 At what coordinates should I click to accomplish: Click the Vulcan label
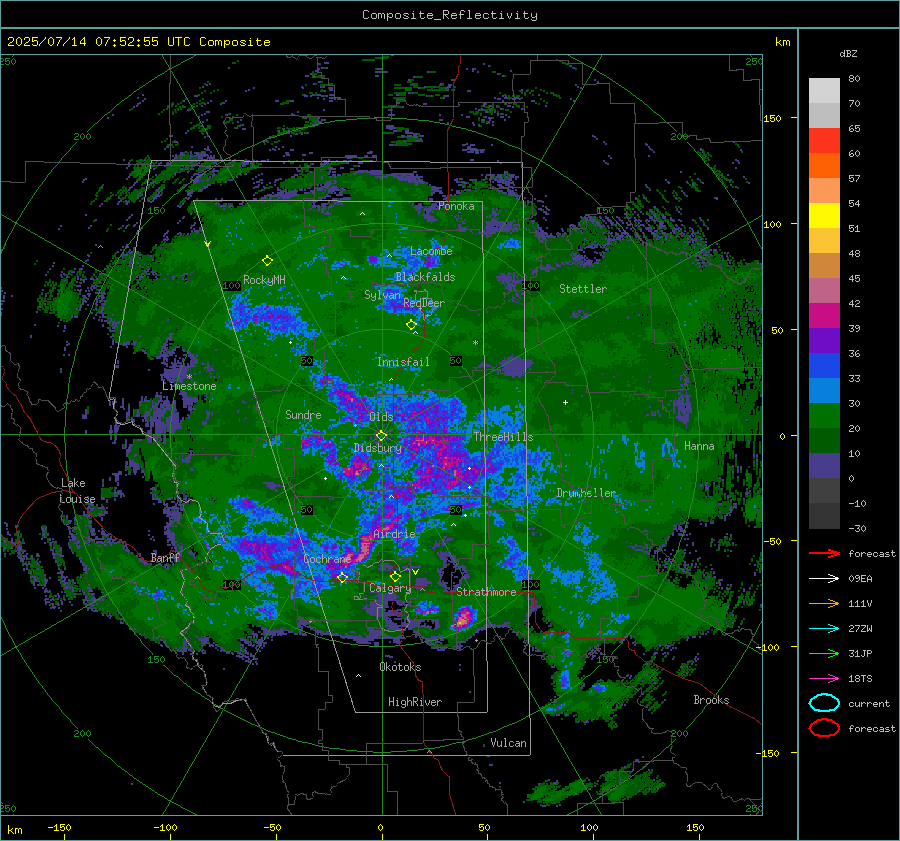[508, 743]
